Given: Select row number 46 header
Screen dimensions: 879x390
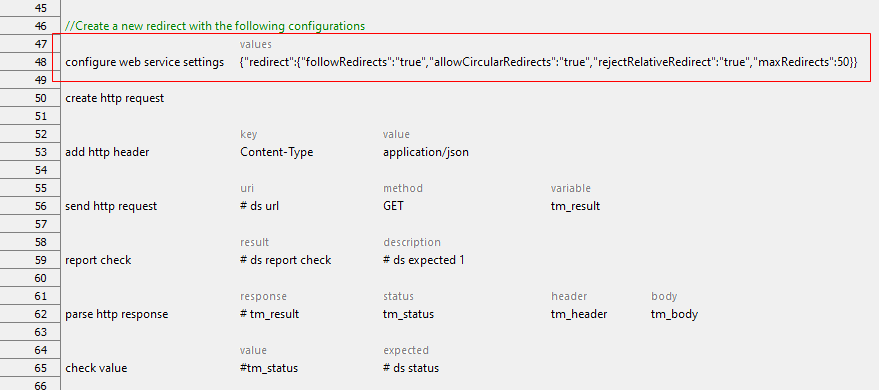Looking at the screenshot, I should pyautogui.click(x=29, y=26).
